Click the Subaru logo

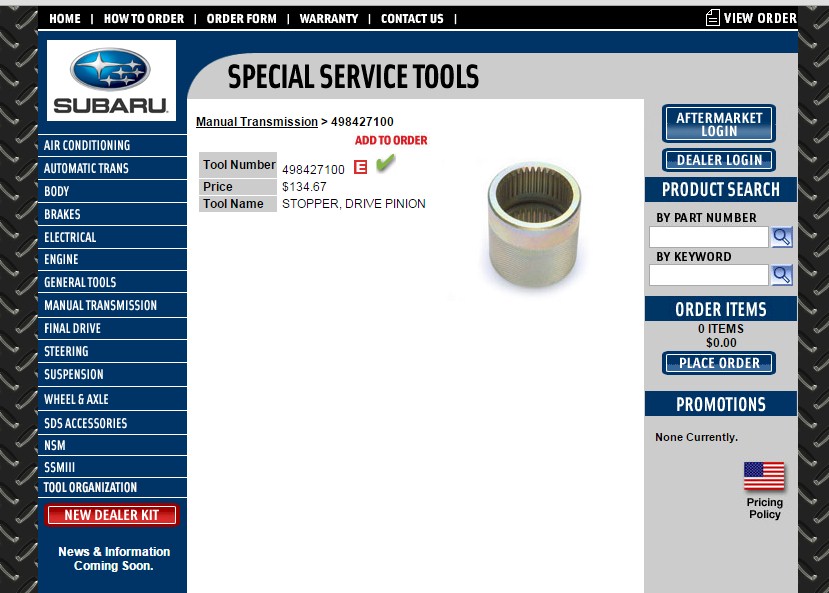[111, 80]
